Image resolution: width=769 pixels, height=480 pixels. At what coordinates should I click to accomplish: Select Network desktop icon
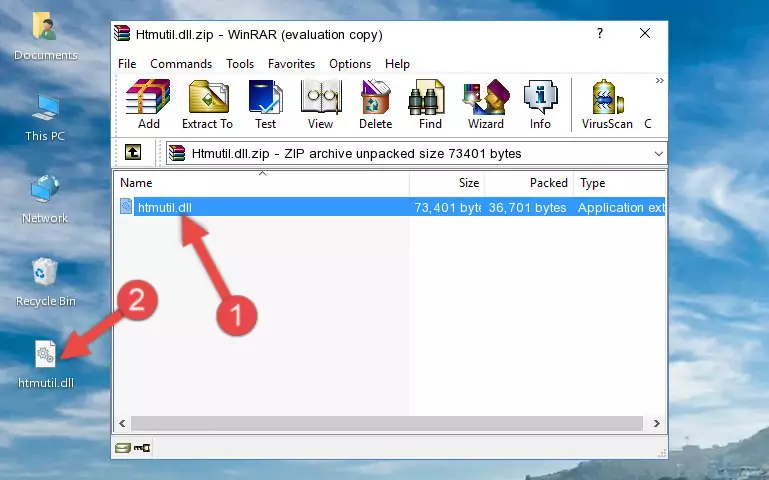click(x=45, y=199)
